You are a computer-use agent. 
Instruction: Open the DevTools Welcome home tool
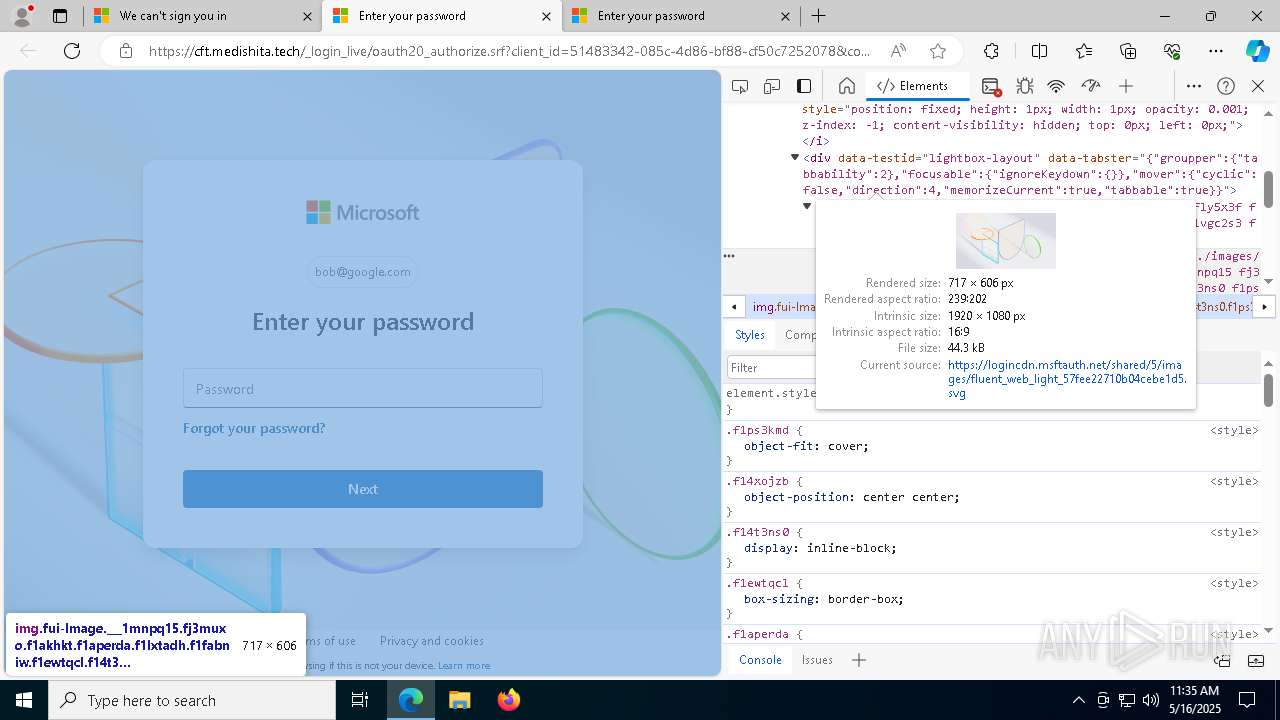[846, 86]
